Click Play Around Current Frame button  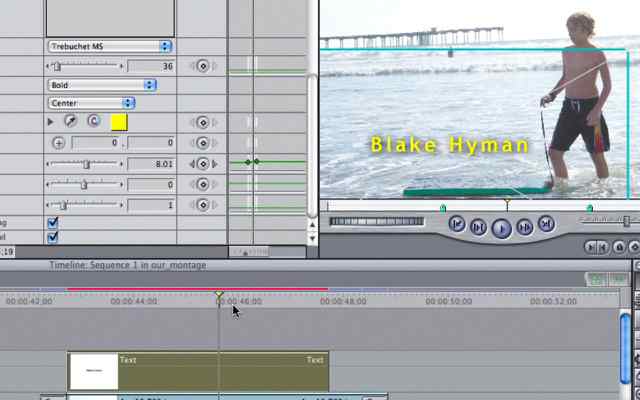(524, 227)
